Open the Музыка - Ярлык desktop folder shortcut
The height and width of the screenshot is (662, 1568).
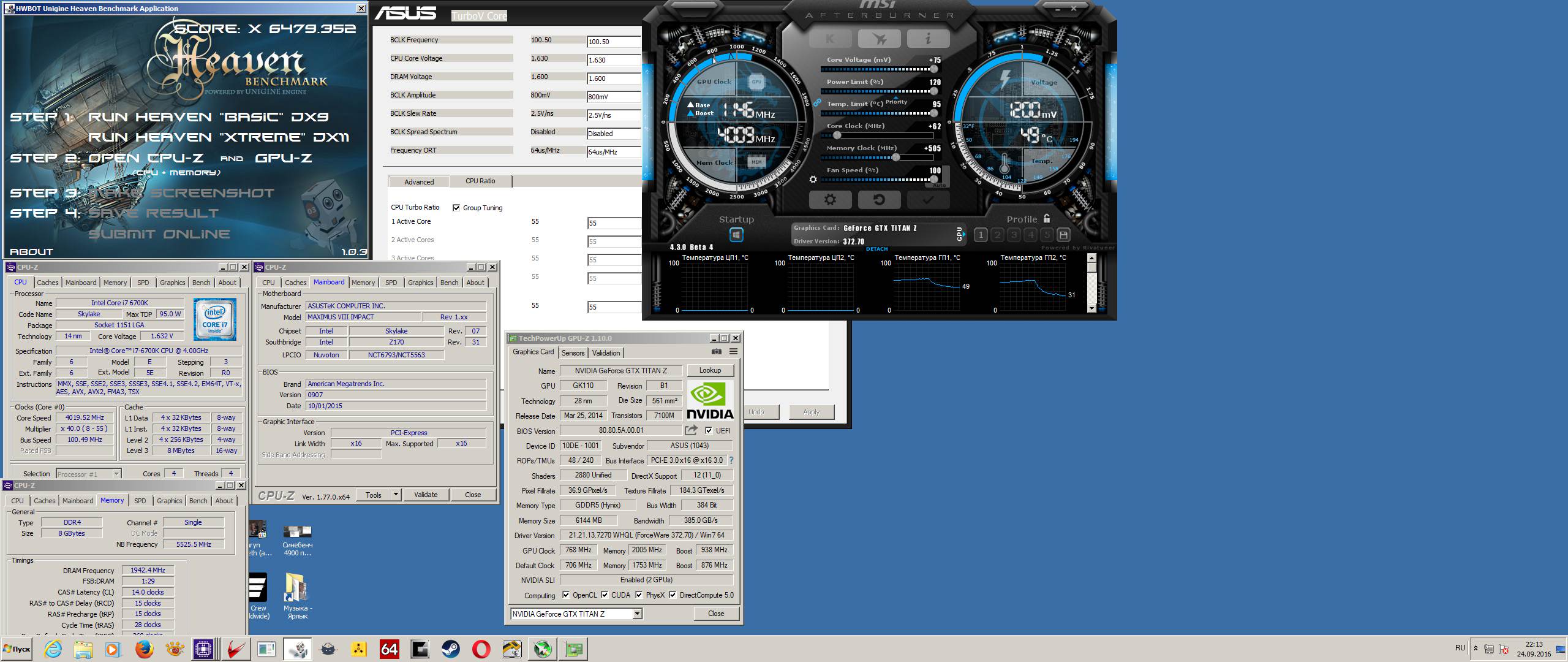(x=298, y=595)
